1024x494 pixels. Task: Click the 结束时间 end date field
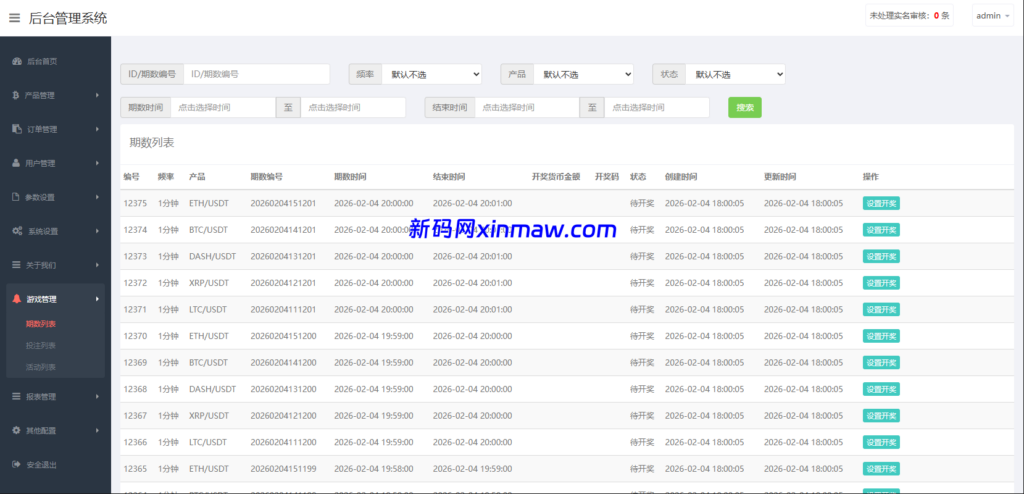pos(656,108)
